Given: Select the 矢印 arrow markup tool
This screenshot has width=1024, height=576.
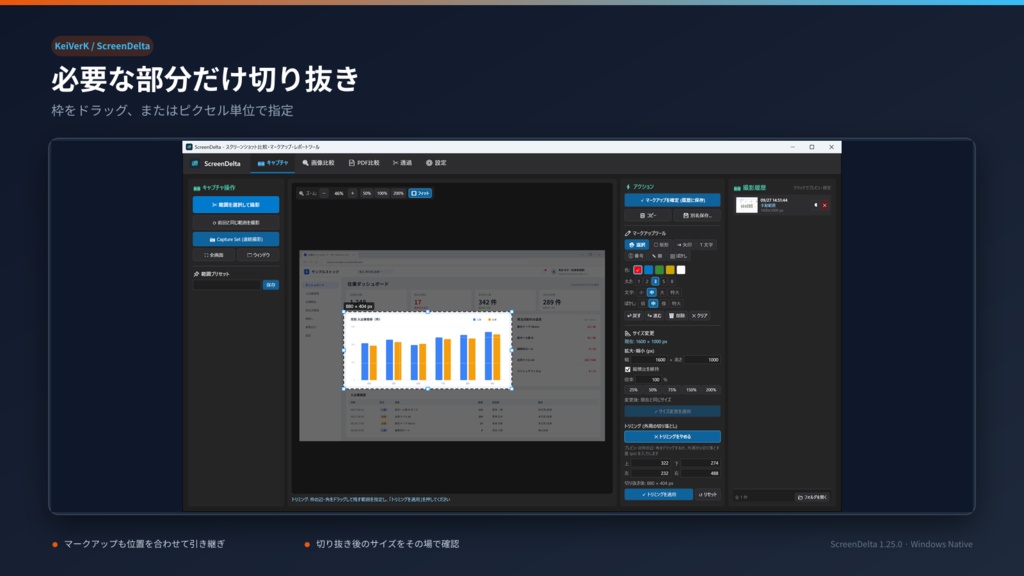Looking at the screenshot, I should [684, 245].
